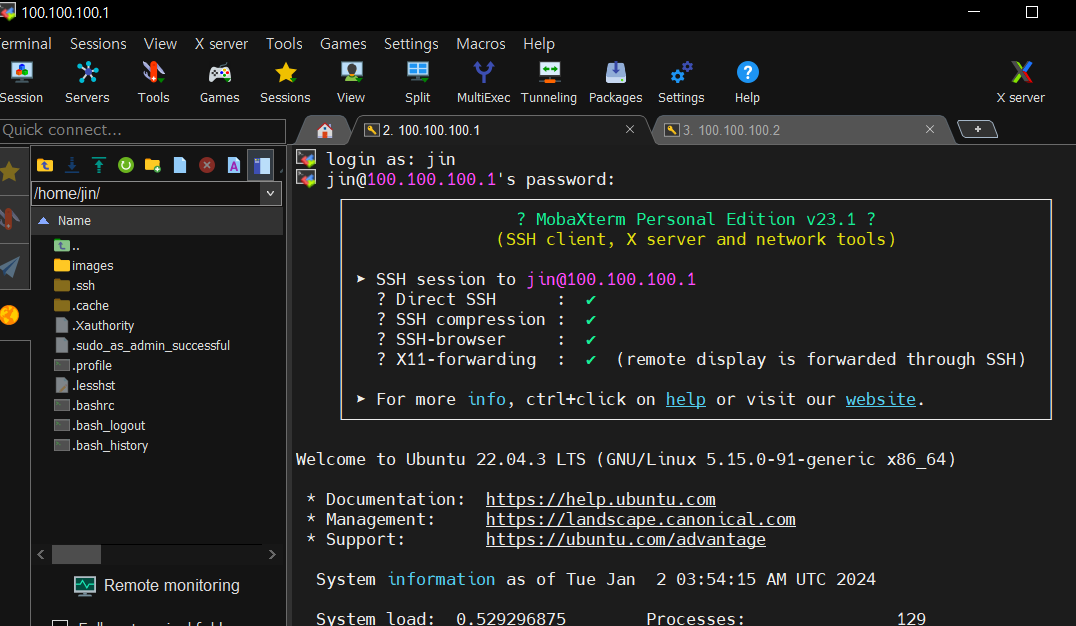Activate the MultiExec toolbar icon
Viewport: 1076px width, 626px height.
(483, 82)
